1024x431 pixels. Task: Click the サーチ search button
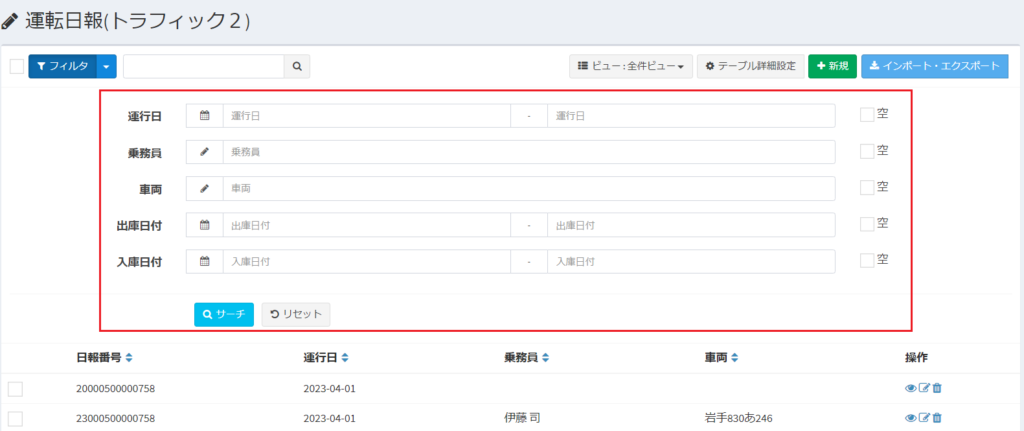tap(223, 314)
